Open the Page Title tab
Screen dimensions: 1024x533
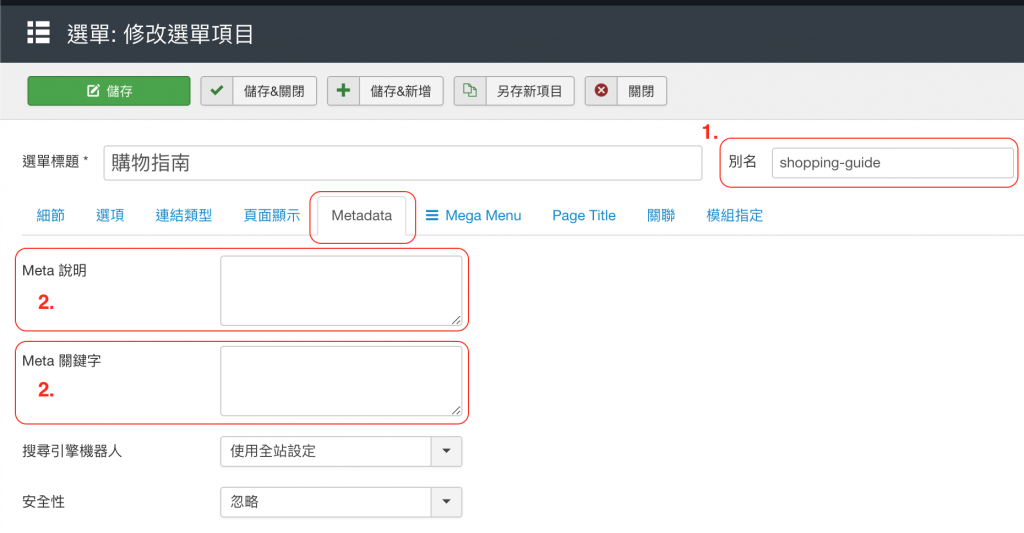coord(583,215)
